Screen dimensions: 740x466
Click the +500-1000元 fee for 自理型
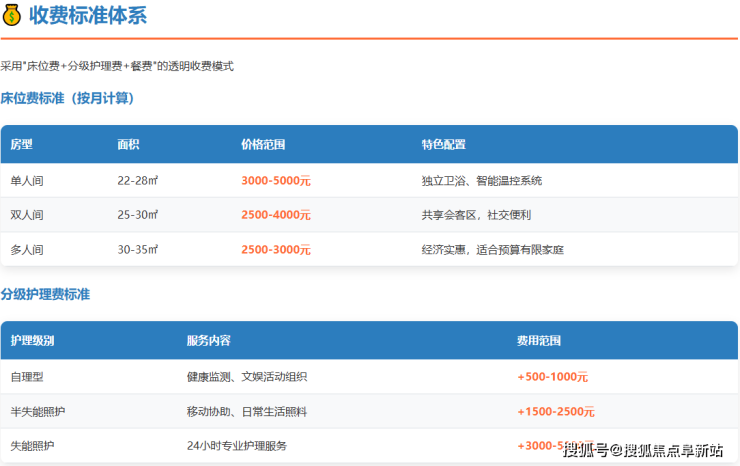tap(552, 377)
